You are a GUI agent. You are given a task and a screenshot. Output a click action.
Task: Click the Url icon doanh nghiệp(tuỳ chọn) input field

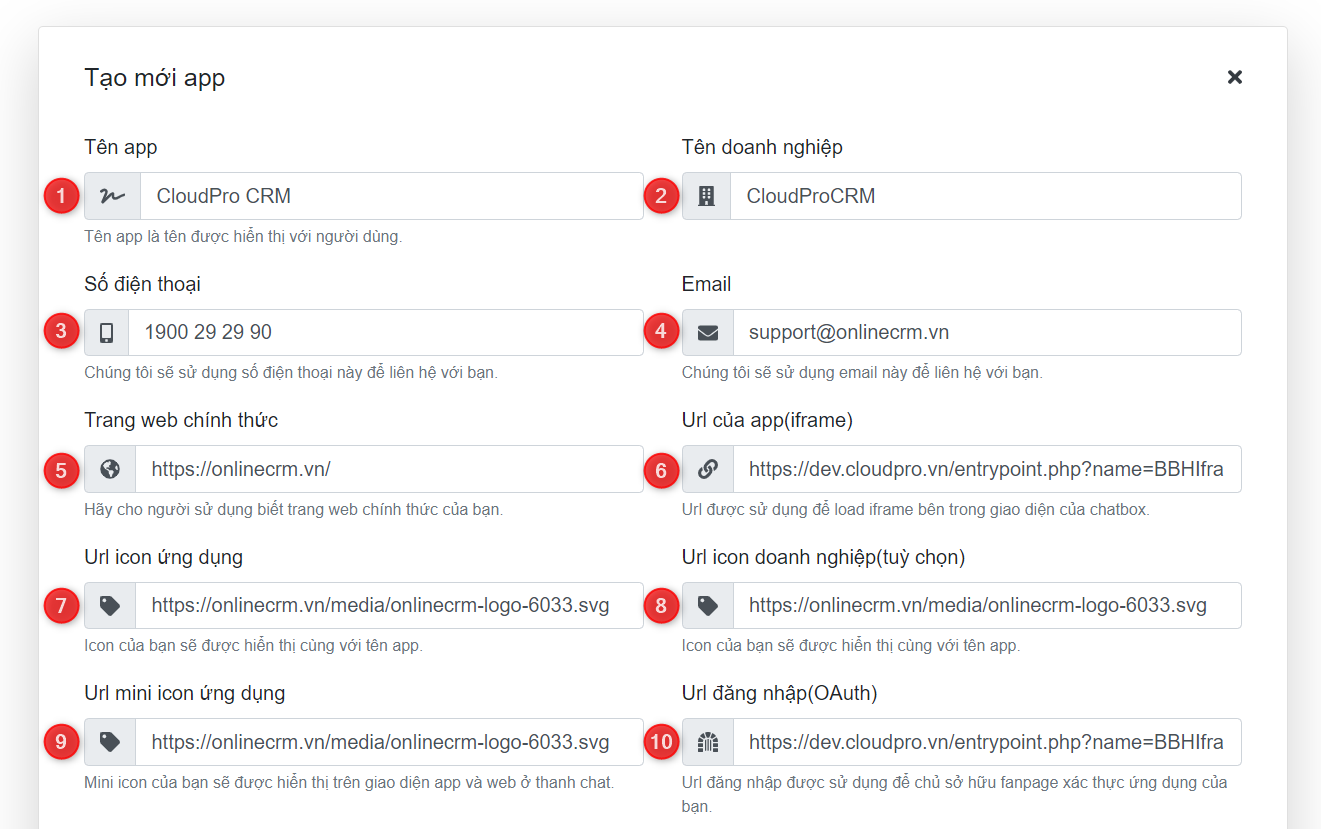[x=988, y=606]
